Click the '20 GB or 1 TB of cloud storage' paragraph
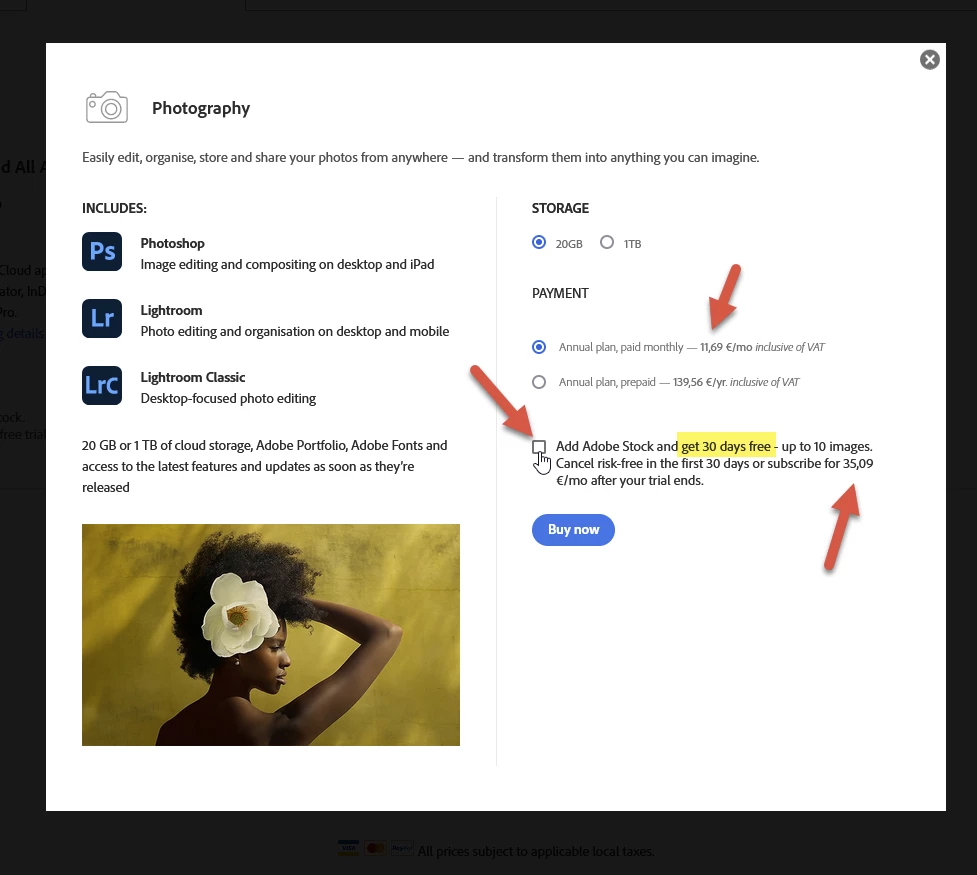The height and width of the screenshot is (875, 977). point(265,466)
